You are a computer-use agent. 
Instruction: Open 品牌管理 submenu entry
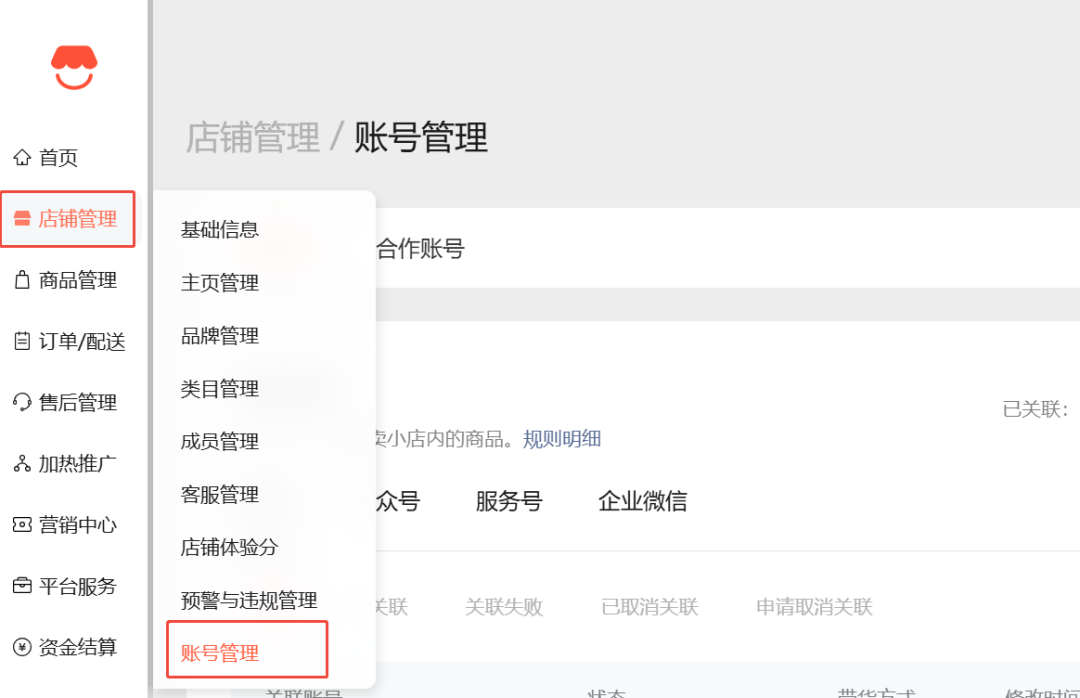click(220, 336)
